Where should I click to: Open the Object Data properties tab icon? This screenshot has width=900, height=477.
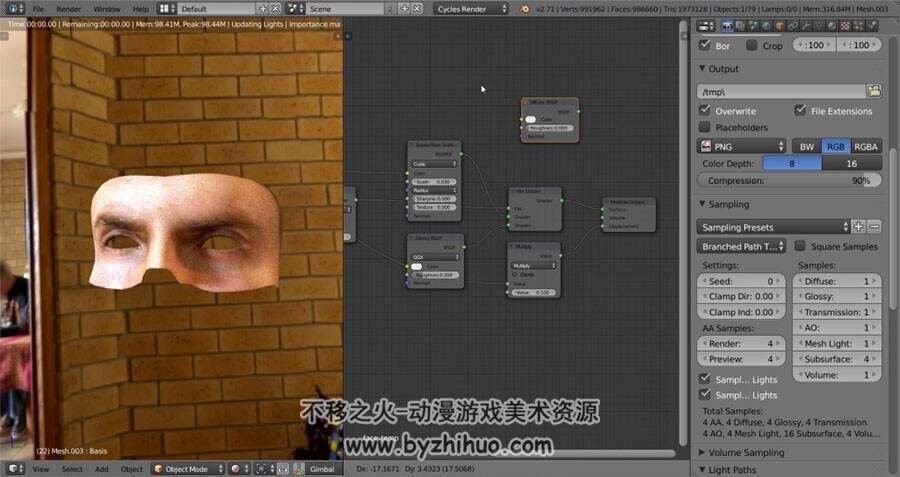click(x=819, y=26)
